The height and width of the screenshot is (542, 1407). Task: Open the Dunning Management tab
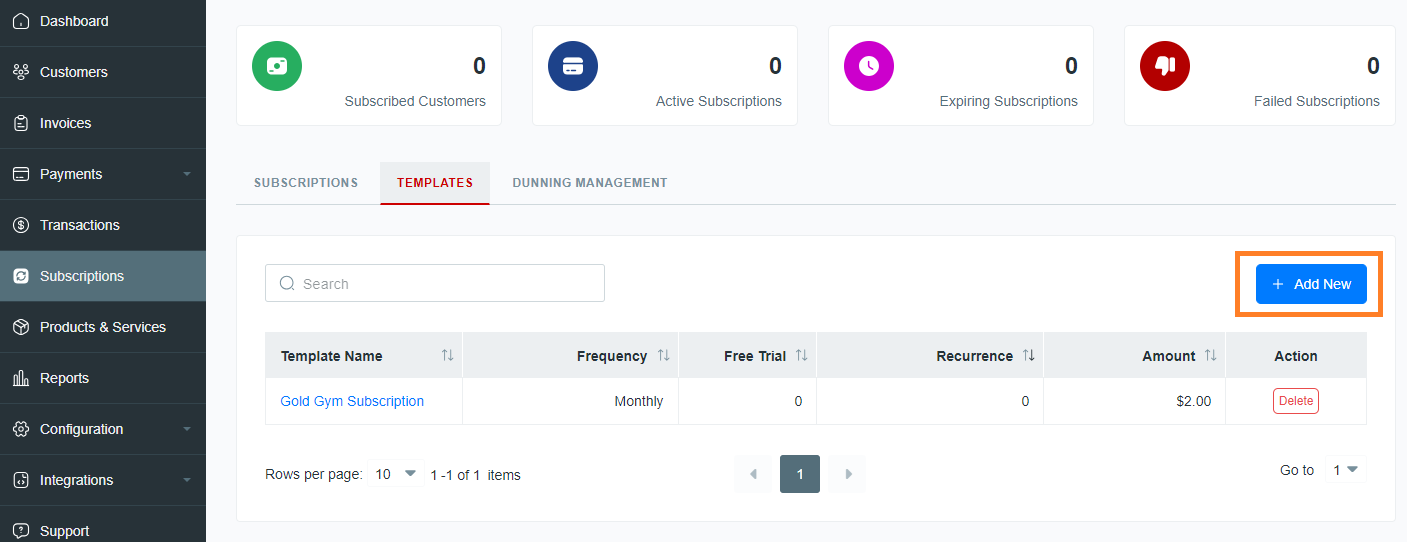(x=590, y=183)
